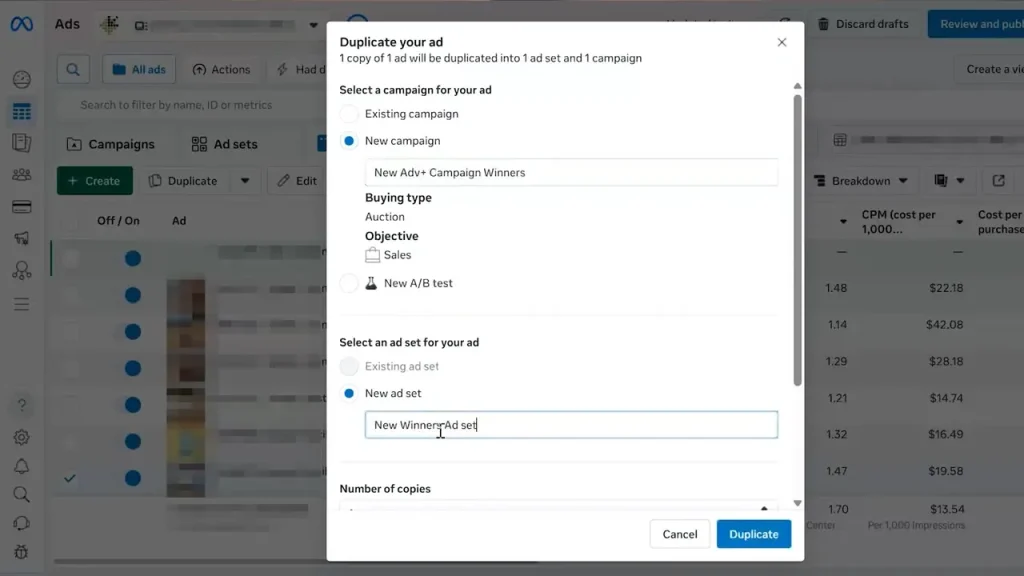Click the export share icon right of Breakdown
Screen dimensions: 1024x576
pyautogui.click(x=999, y=181)
